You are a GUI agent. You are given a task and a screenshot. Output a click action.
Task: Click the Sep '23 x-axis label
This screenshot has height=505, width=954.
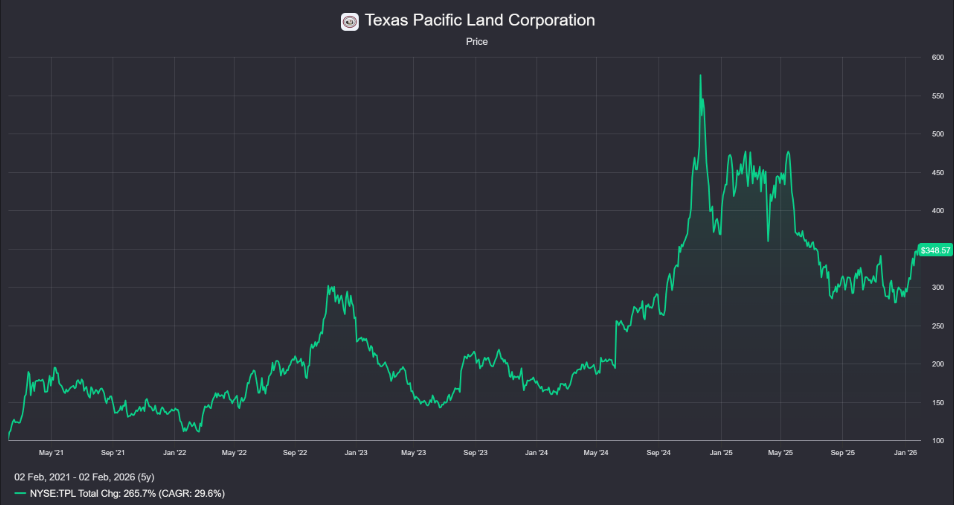475,453
